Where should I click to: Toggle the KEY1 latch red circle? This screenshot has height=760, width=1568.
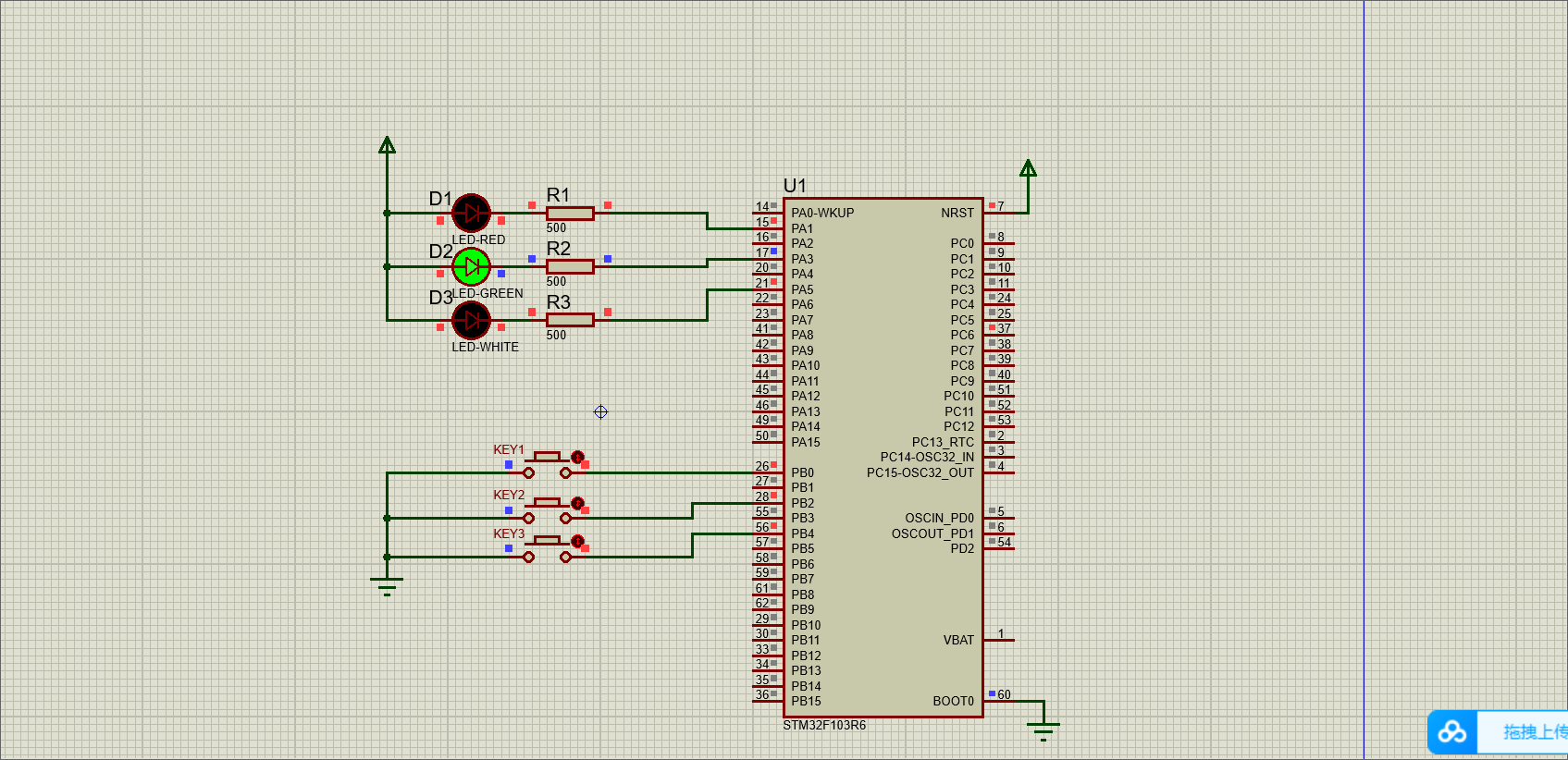coord(577,457)
